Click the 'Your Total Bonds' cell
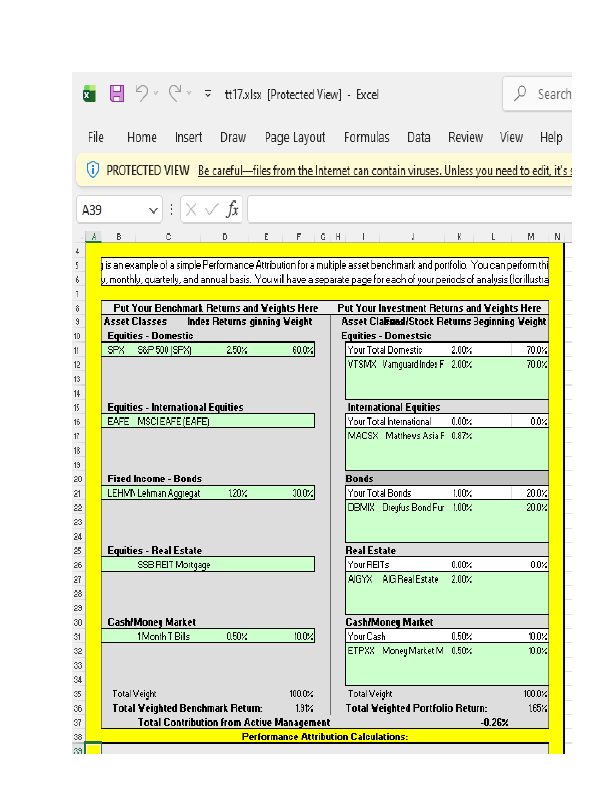This screenshot has width=612, height=792. [379, 493]
